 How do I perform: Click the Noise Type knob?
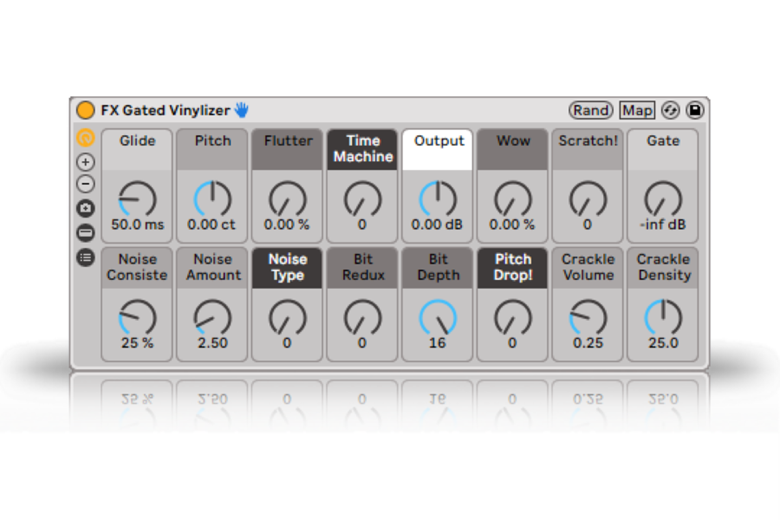click(288, 318)
